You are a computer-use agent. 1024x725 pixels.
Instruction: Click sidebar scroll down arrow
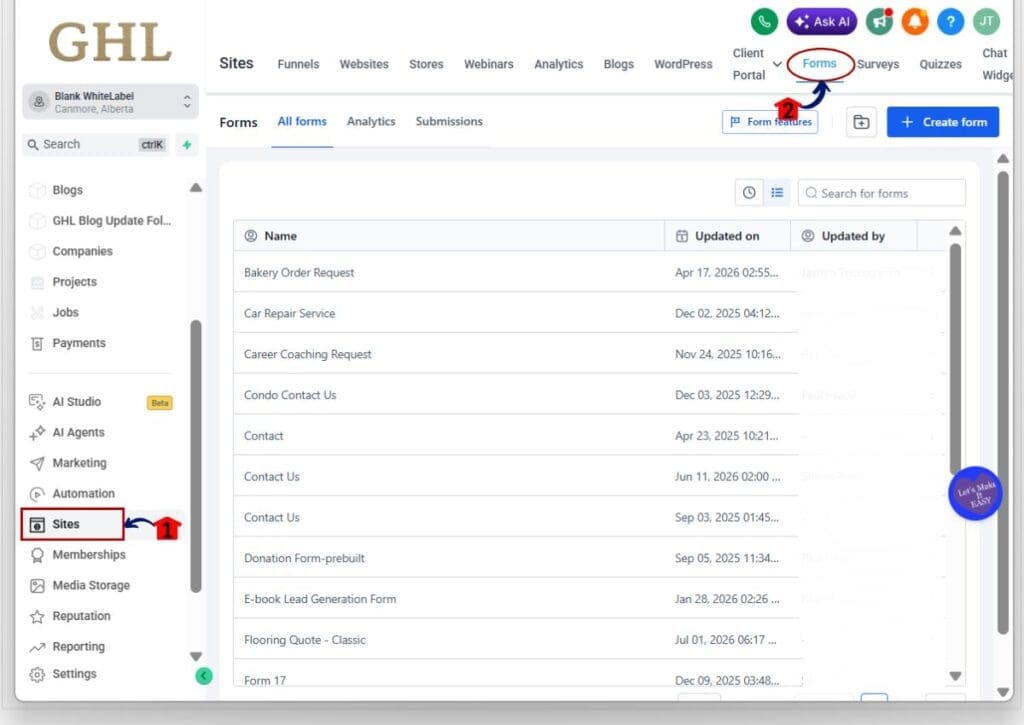195,656
